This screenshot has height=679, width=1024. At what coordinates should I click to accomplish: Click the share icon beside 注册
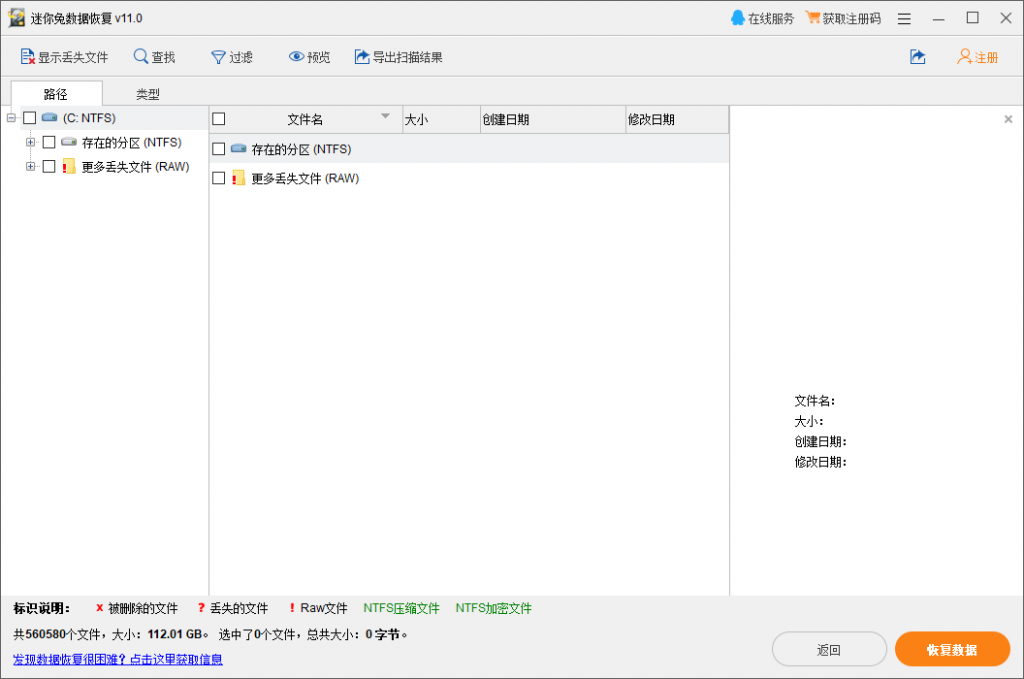(918, 57)
